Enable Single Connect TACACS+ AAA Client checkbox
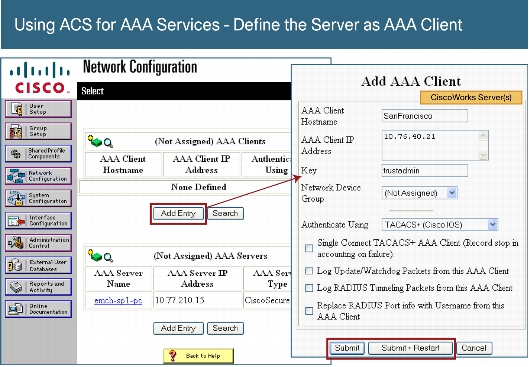Viewport: 529px width, 367px height. tap(309, 248)
